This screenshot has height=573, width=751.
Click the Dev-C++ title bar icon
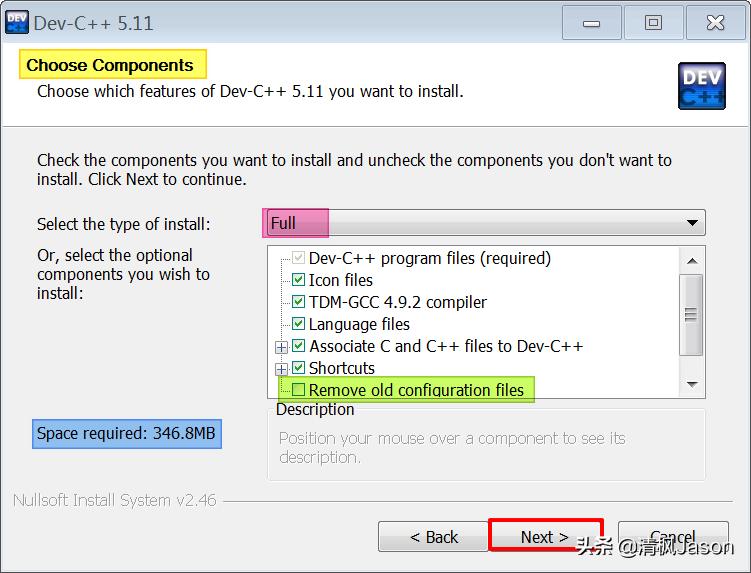click(x=17, y=21)
